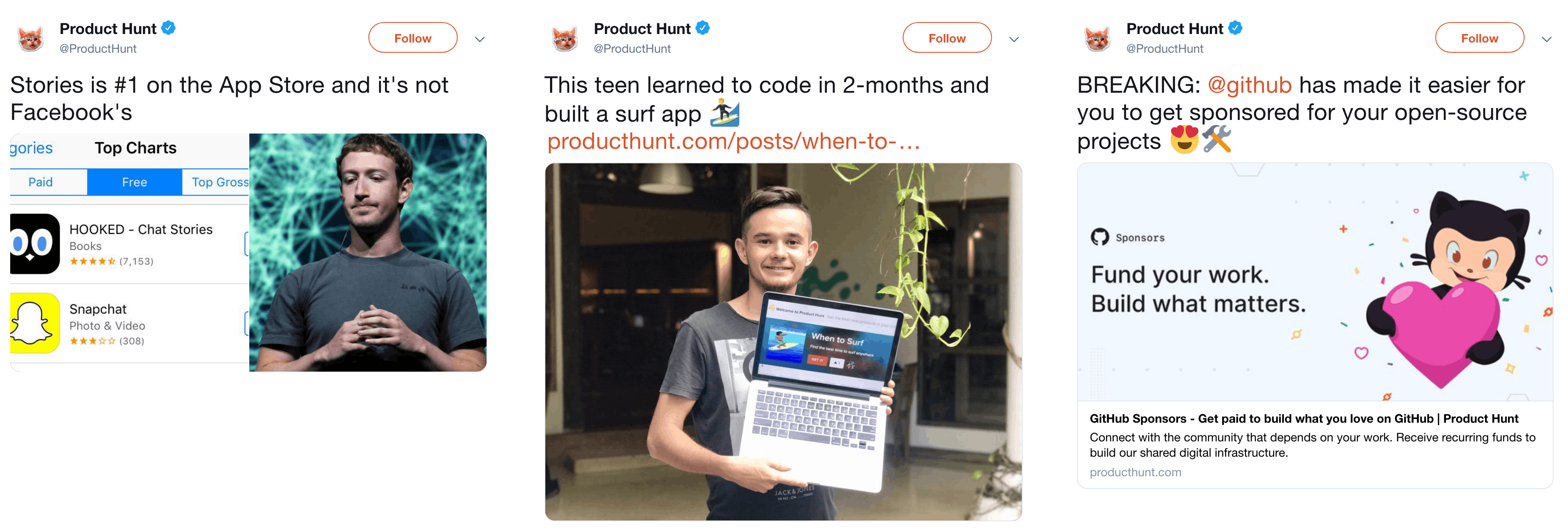Open the GitHub Sponsors link card title
The width and height of the screenshot is (1568, 529).
[x=1304, y=419]
